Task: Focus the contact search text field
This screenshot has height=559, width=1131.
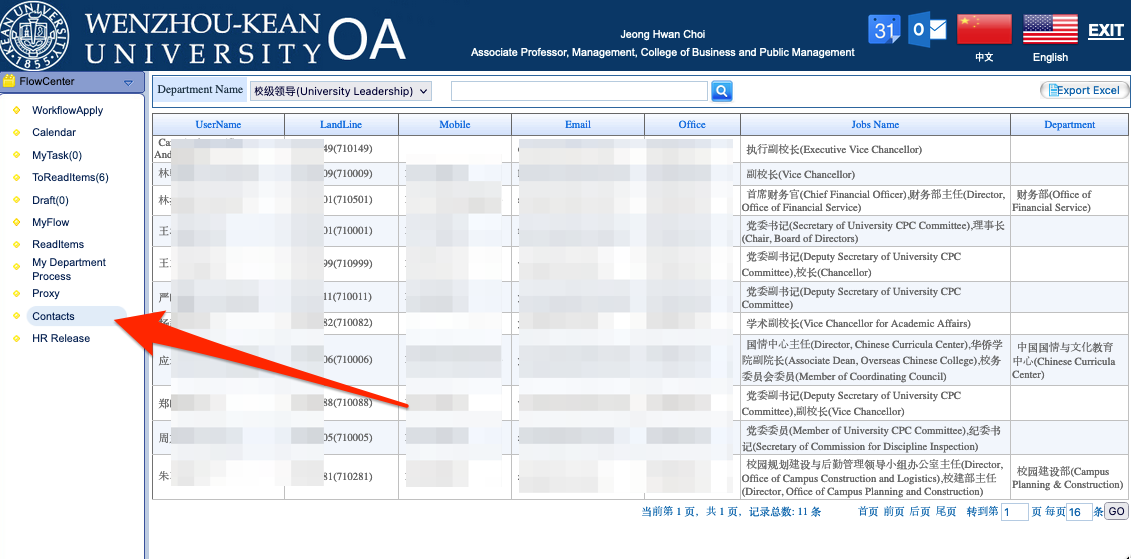Action: (579, 91)
